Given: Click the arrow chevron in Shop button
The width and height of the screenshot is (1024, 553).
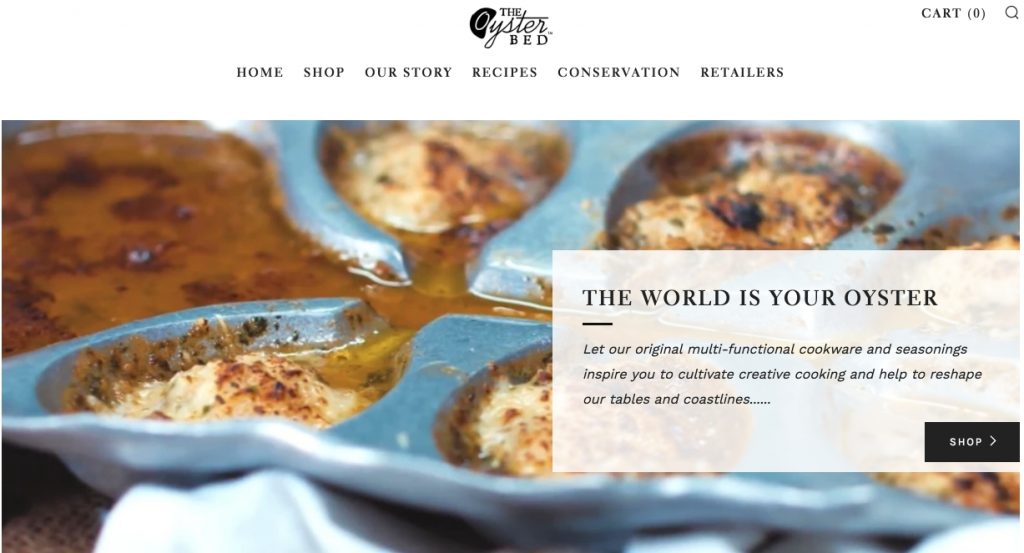Looking at the screenshot, I should pyautogui.click(x=993, y=441).
